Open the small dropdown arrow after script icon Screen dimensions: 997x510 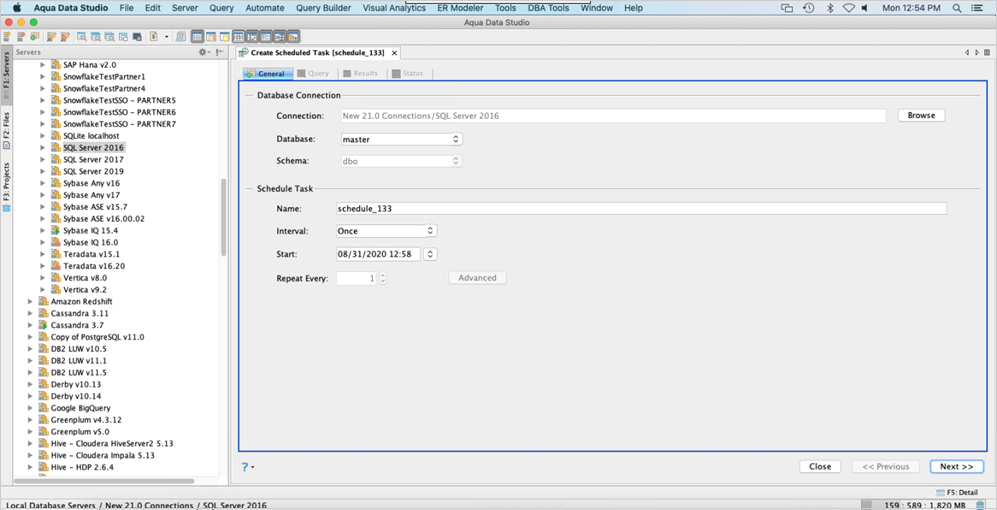(x=167, y=37)
